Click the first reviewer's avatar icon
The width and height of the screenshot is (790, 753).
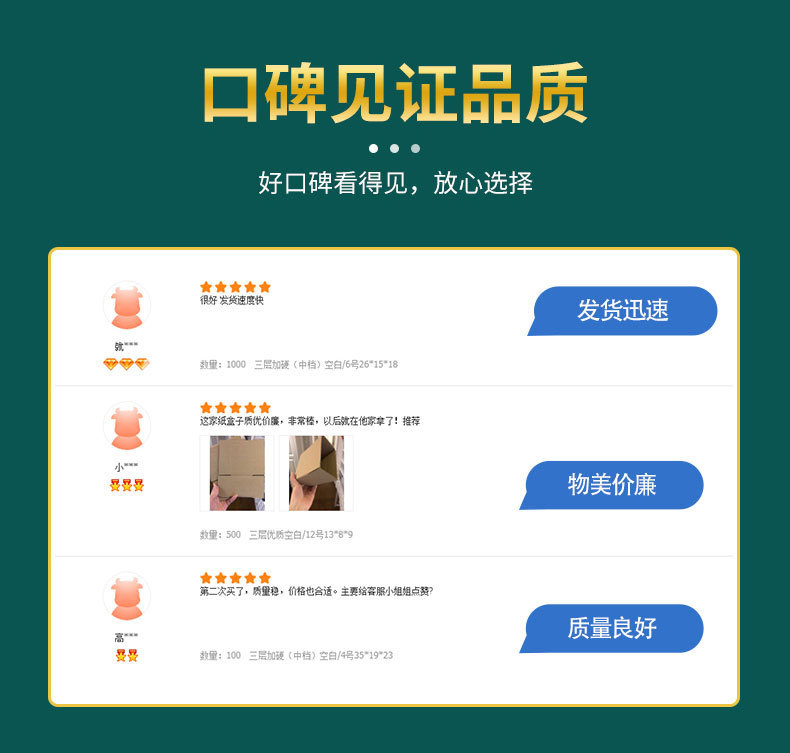click(126, 306)
